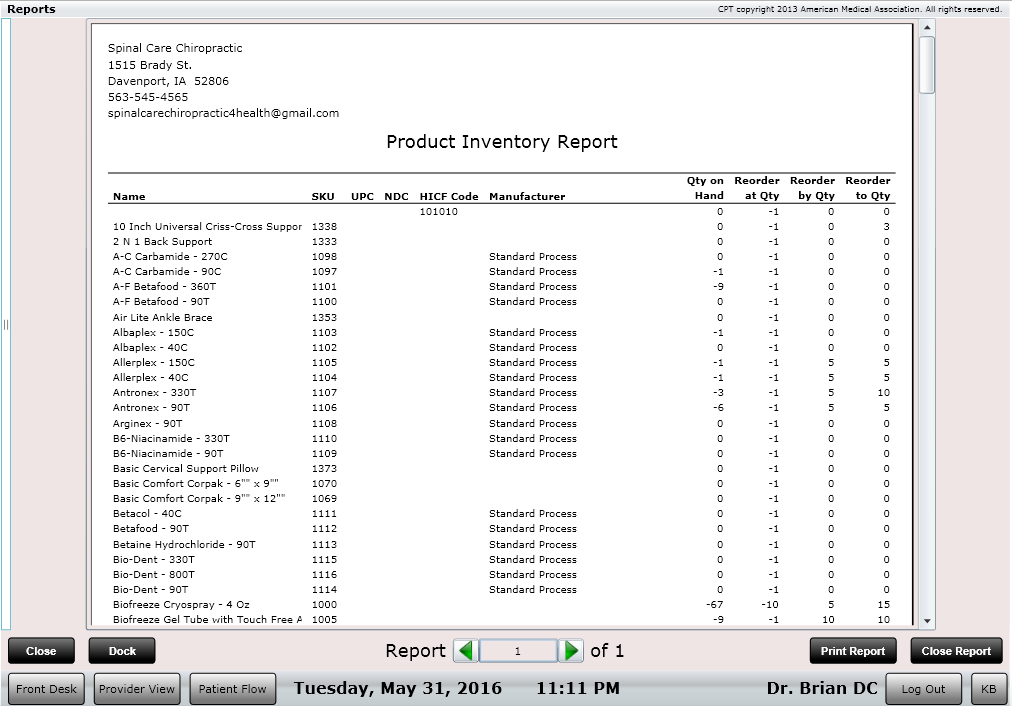
Task: Select the Dock option for the report viewer
Action: [x=121, y=650]
